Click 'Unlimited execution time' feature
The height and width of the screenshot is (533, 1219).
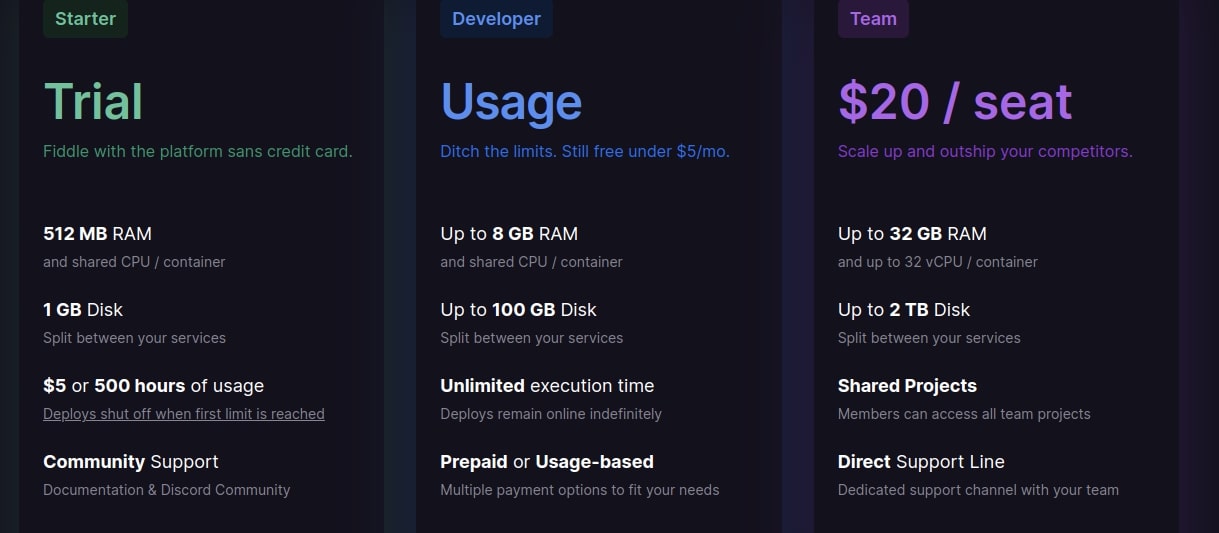tap(547, 386)
